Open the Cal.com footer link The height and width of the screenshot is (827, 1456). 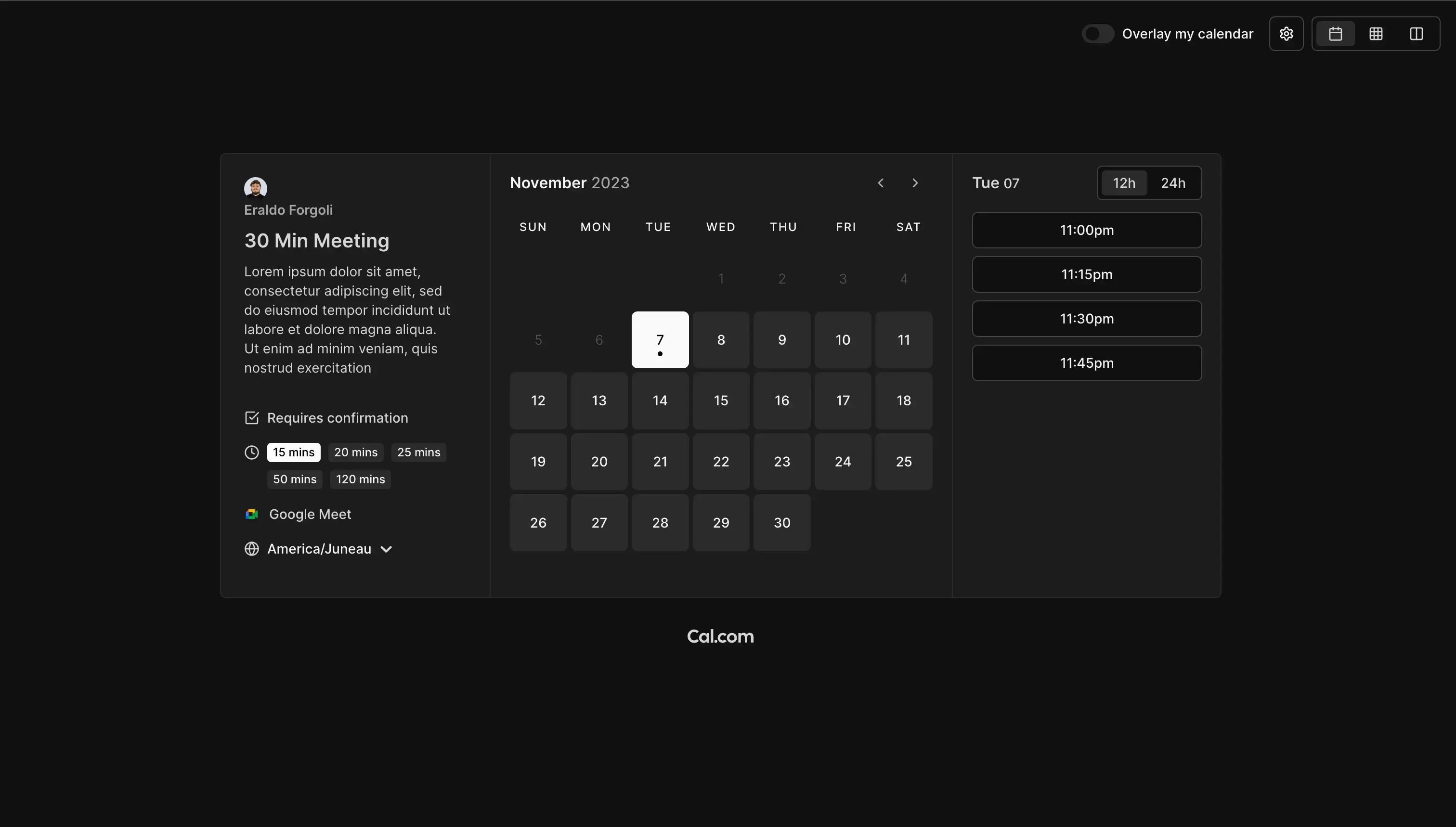pyautogui.click(x=720, y=636)
